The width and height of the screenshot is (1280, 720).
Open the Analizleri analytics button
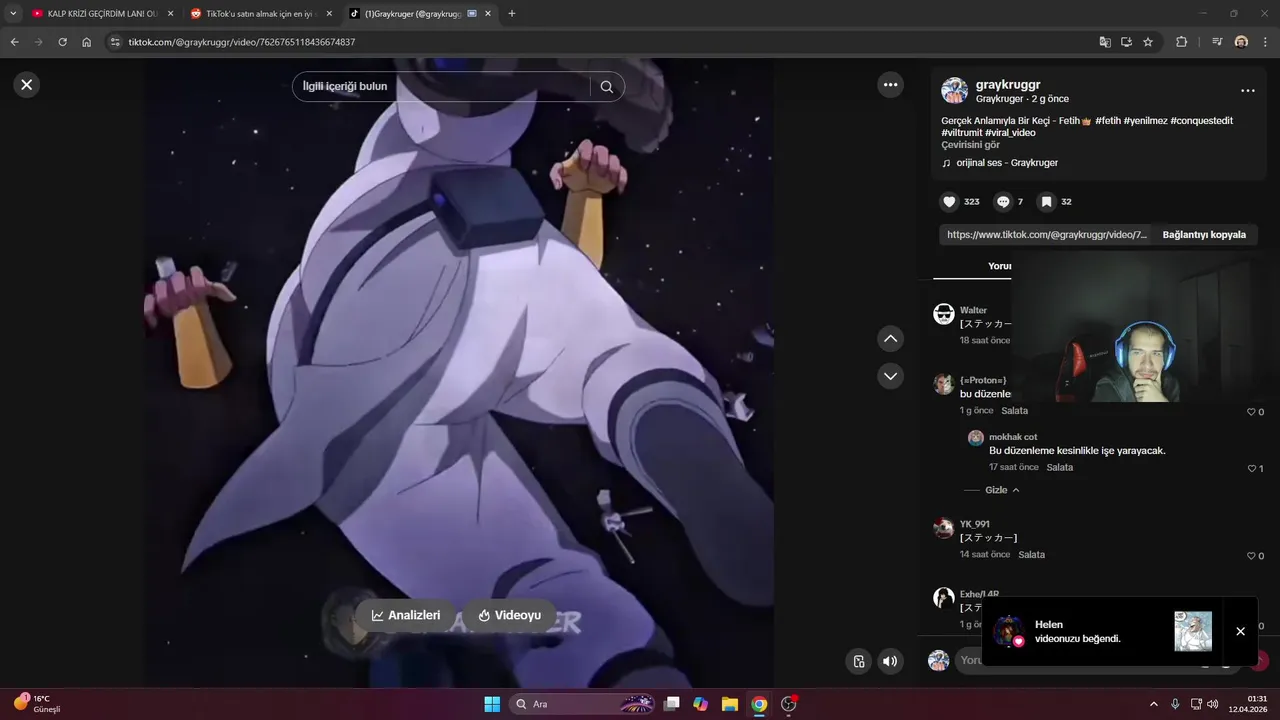tap(406, 616)
